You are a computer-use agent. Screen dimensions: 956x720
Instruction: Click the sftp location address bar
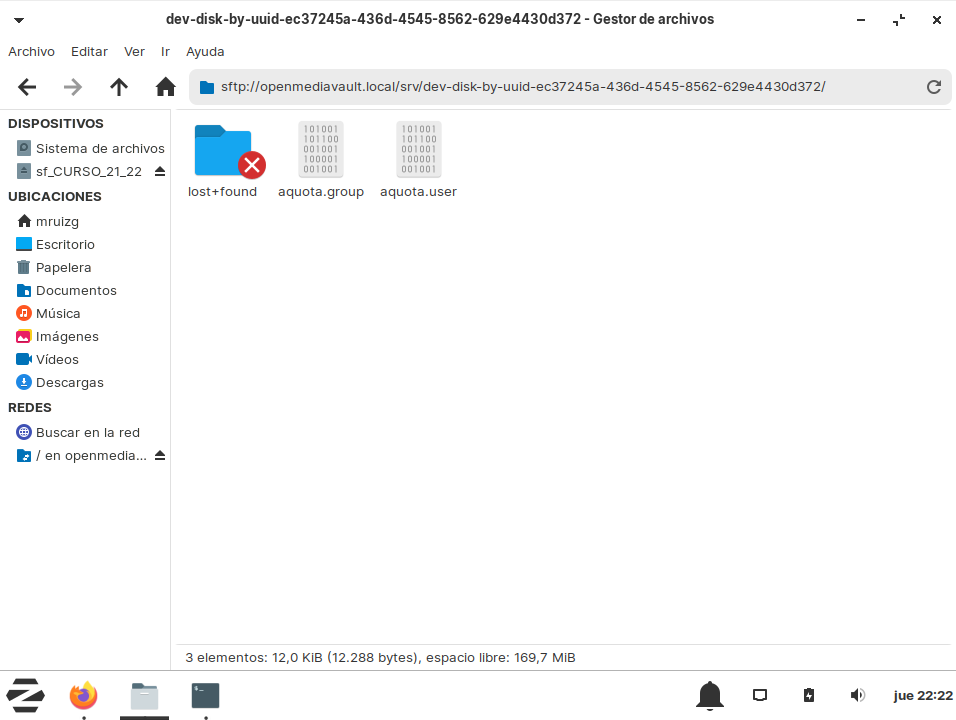pyautogui.click(x=560, y=87)
